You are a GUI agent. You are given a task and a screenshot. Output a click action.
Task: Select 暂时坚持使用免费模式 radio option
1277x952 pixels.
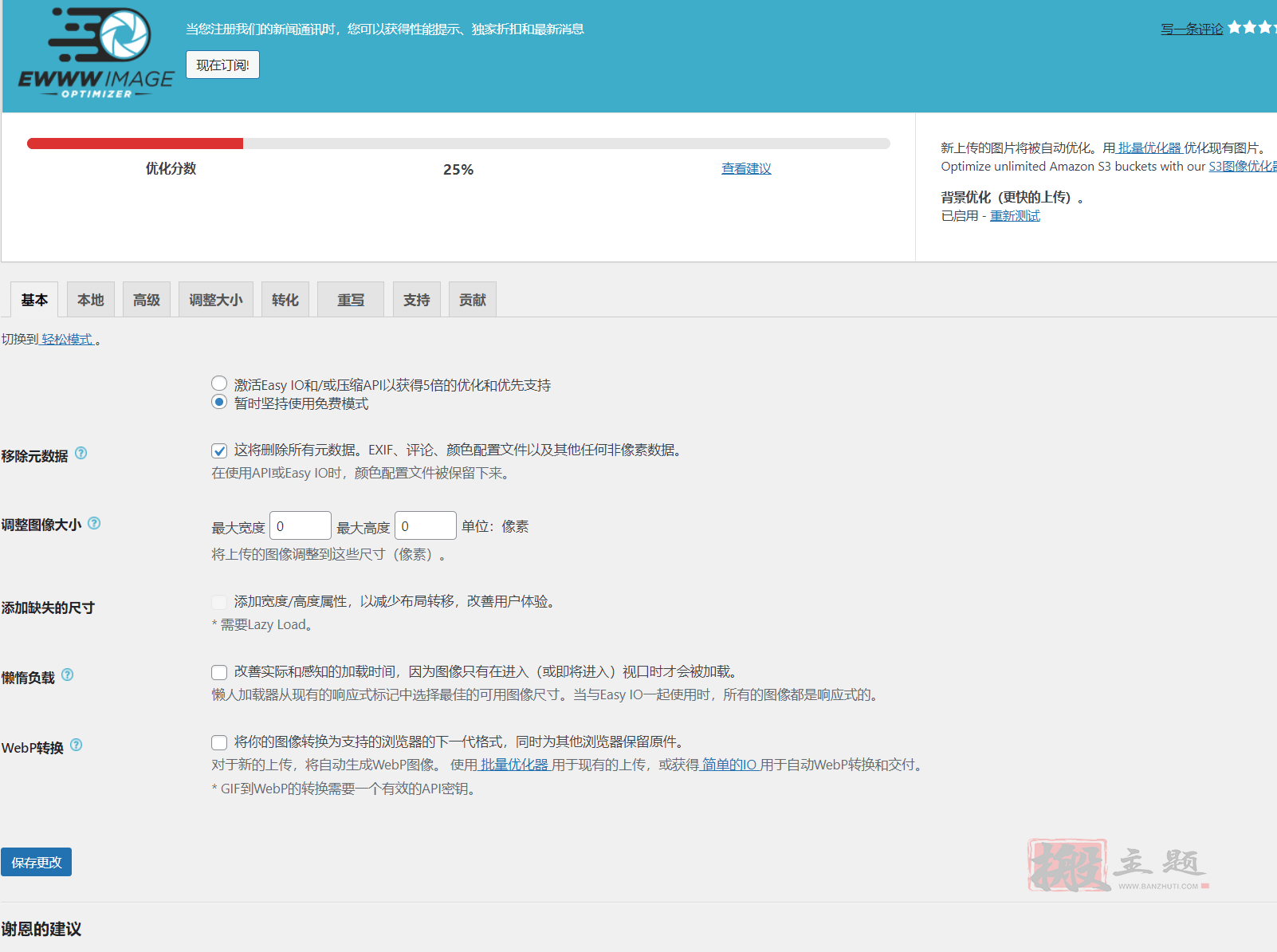(219, 402)
